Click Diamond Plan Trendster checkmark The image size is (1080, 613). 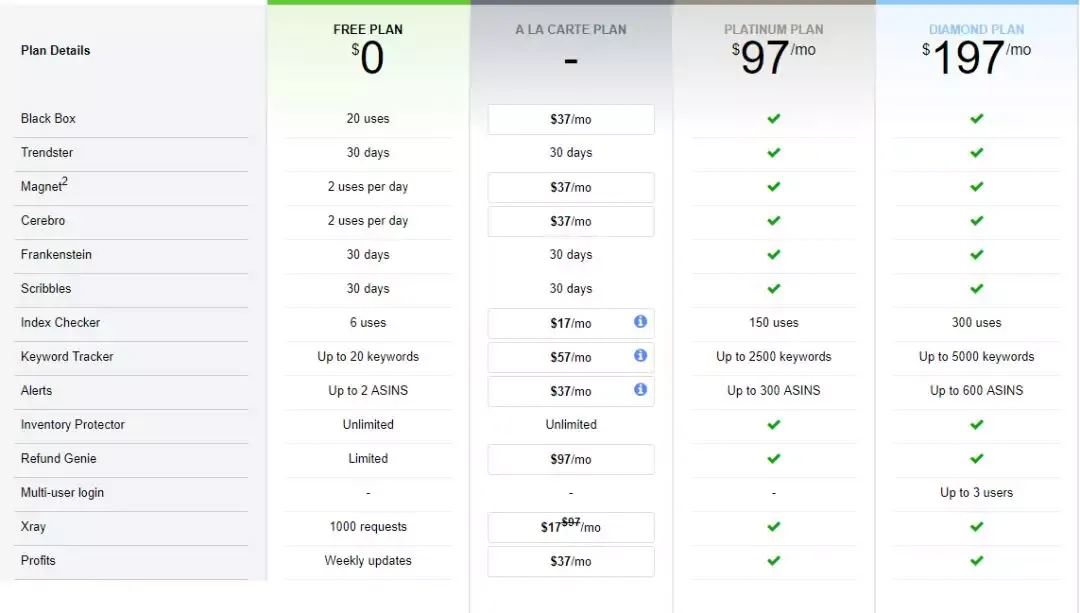(x=976, y=153)
